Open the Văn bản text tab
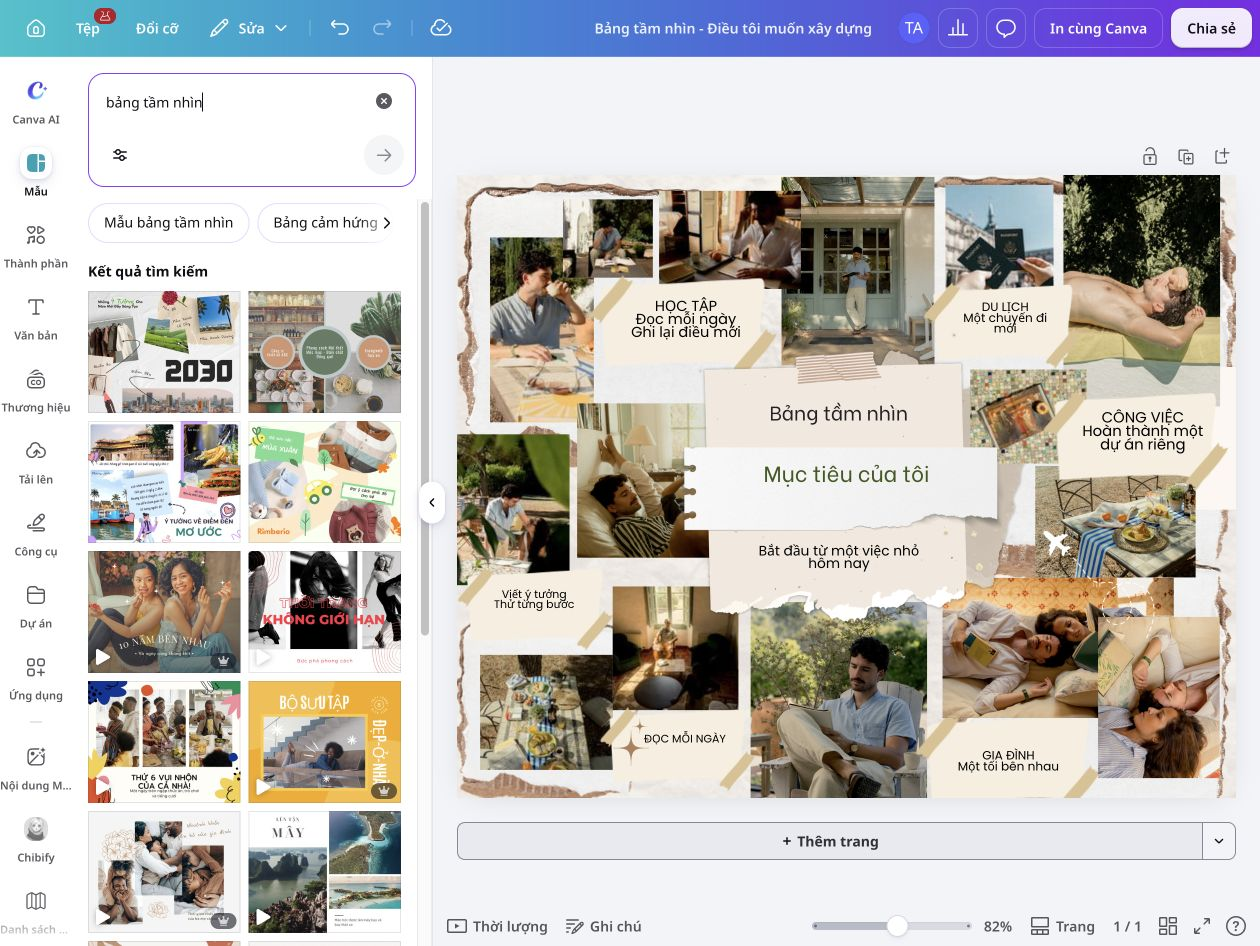Screen dimensions: 1260x946 click(36, 318)
